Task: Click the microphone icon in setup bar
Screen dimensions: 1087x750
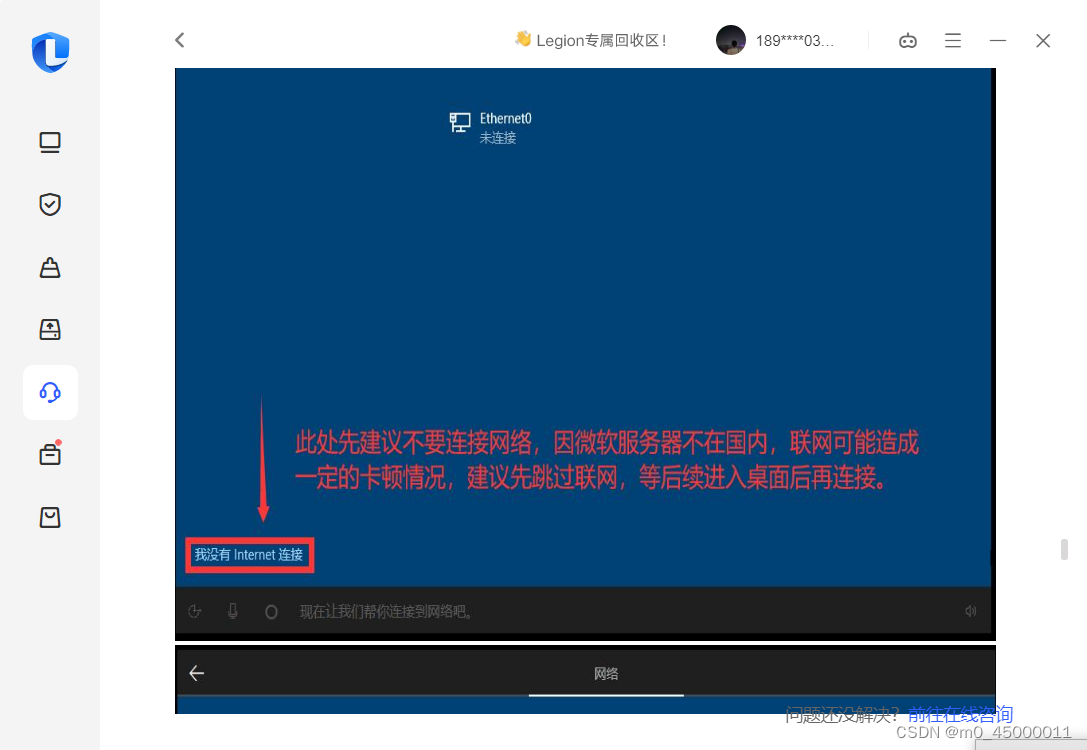Action: 233,611
